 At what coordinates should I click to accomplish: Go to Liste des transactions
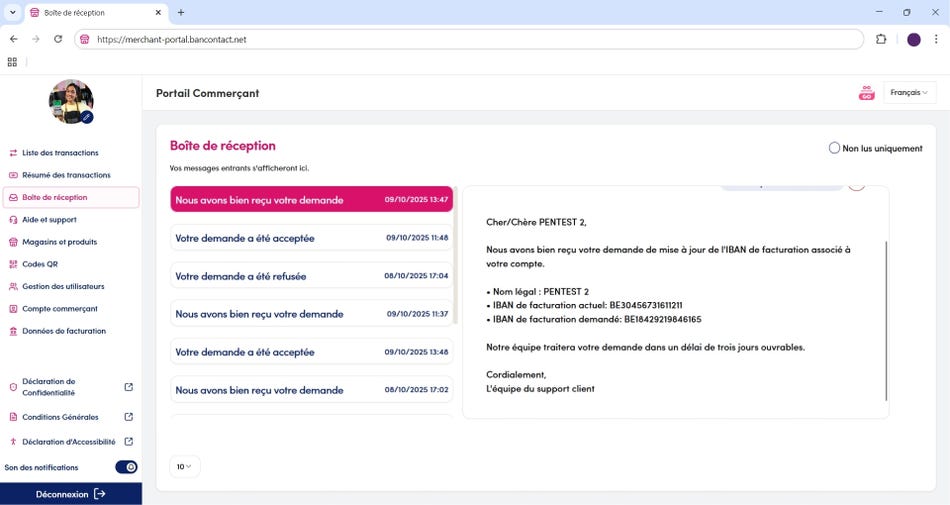pos(60,153)
